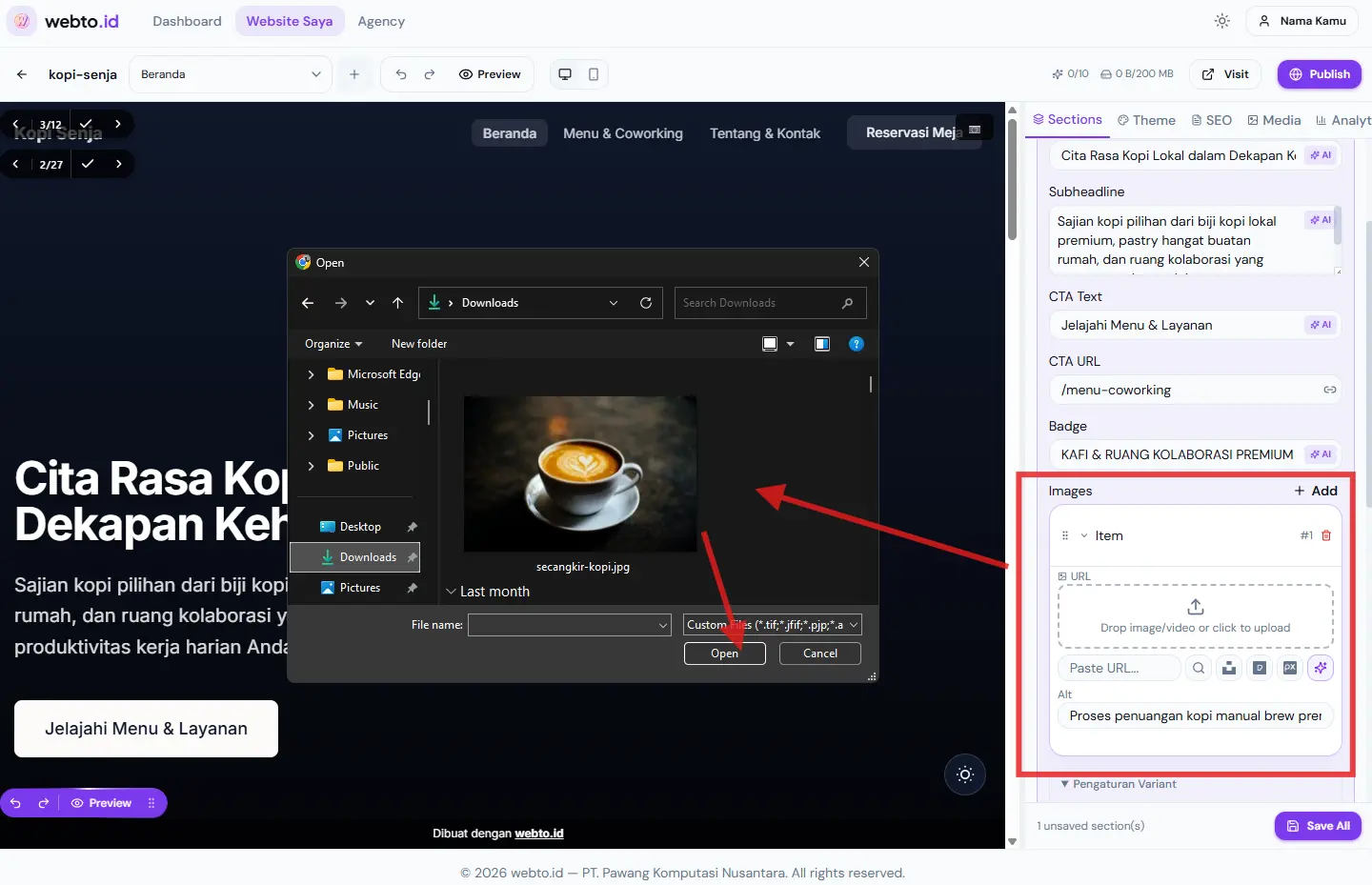Toggle floating brightness button on preview canvas

pos(965,774)
